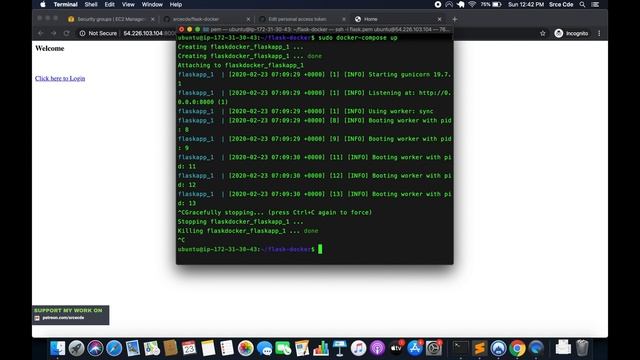
Task: Open Calendar from the Dock
Action: [x=189, y=348]
